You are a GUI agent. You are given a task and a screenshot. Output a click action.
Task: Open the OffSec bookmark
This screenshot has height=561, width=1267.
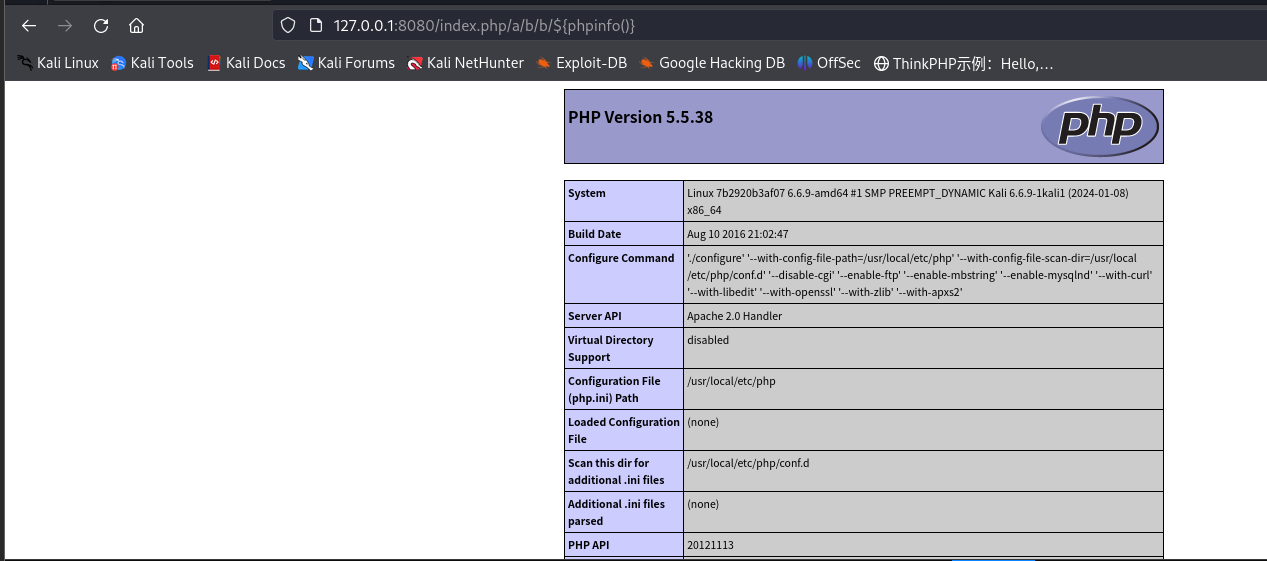(829, 63)
